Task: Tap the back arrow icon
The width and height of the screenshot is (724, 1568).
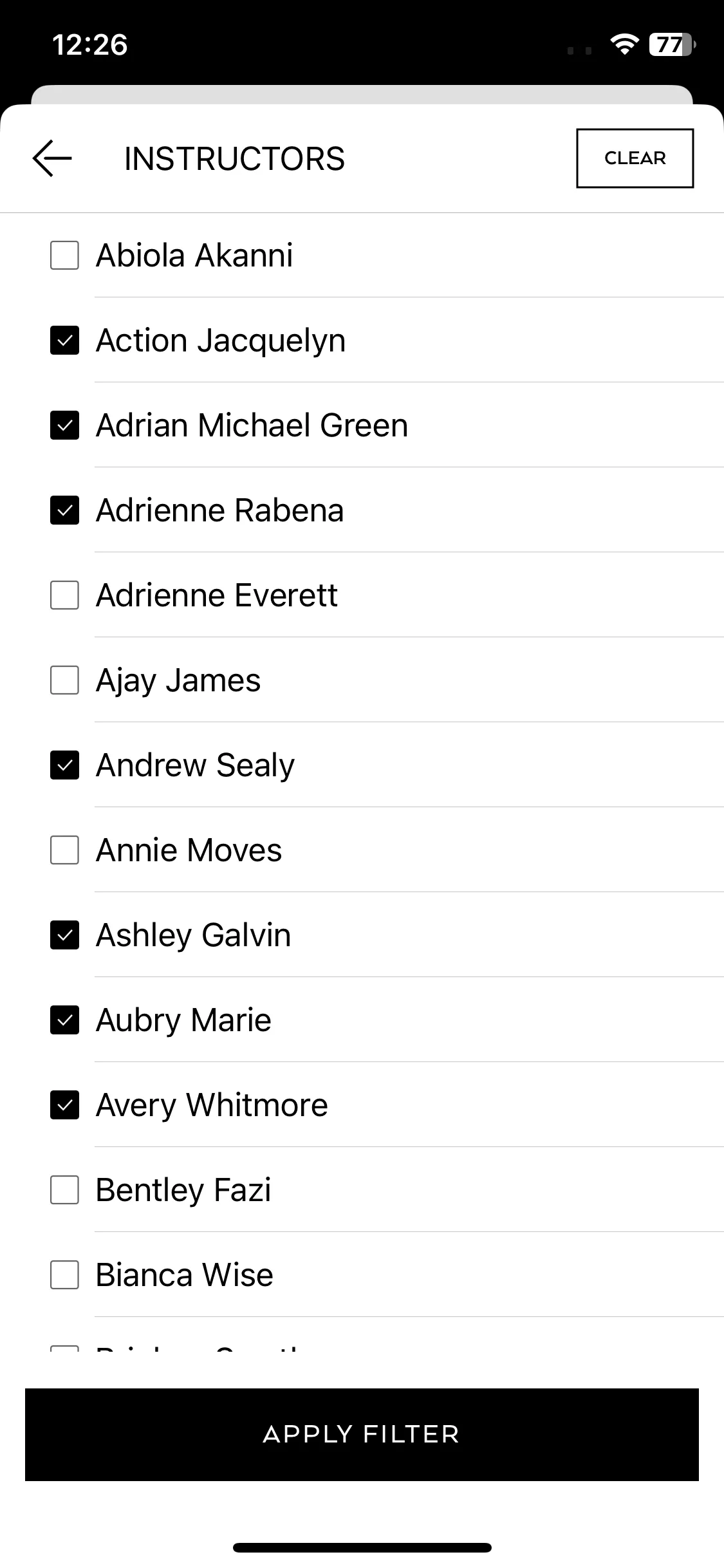Action: tap(52, 158)
